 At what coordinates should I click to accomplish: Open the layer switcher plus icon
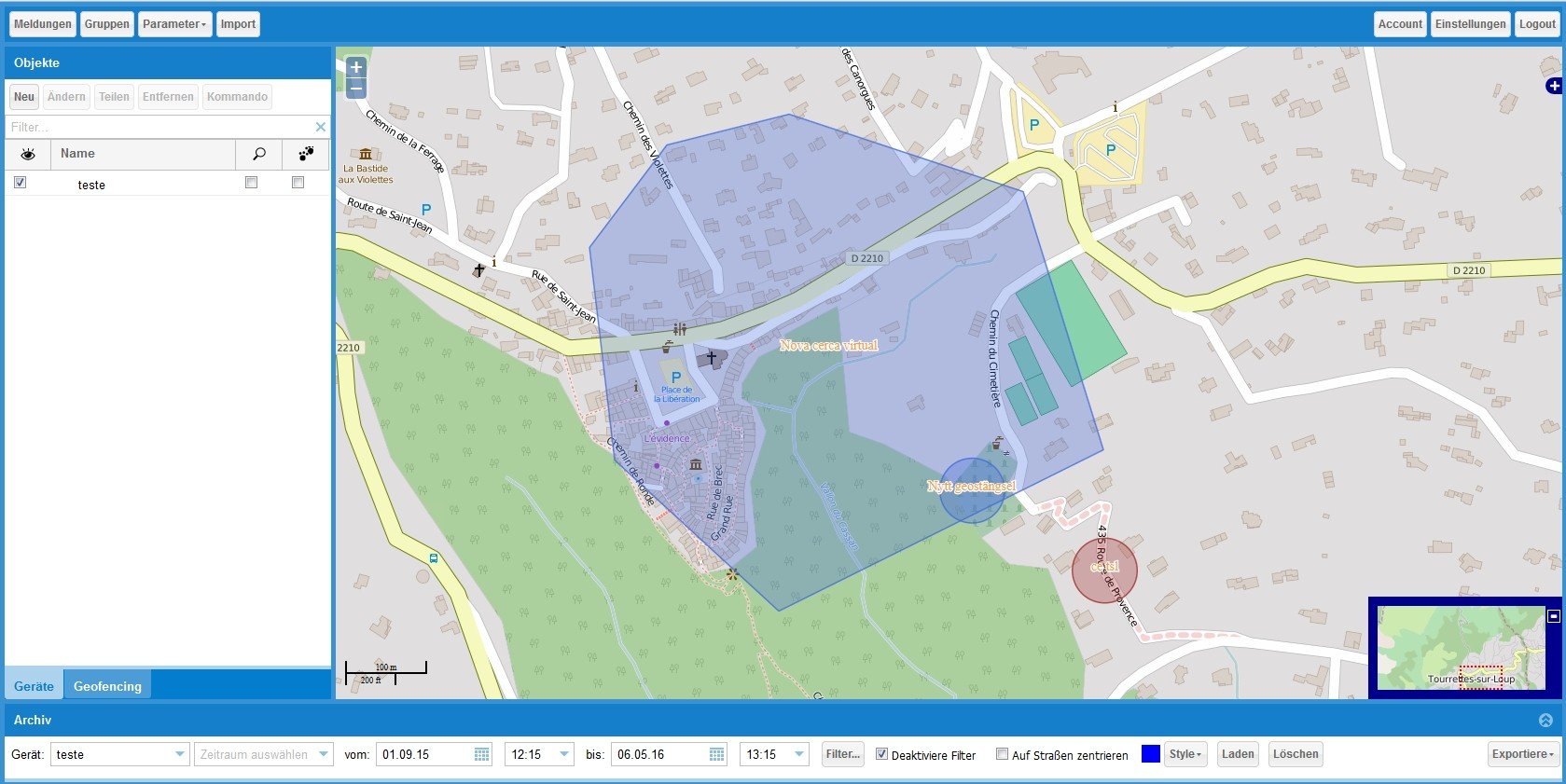click(x=1554, y=86)
